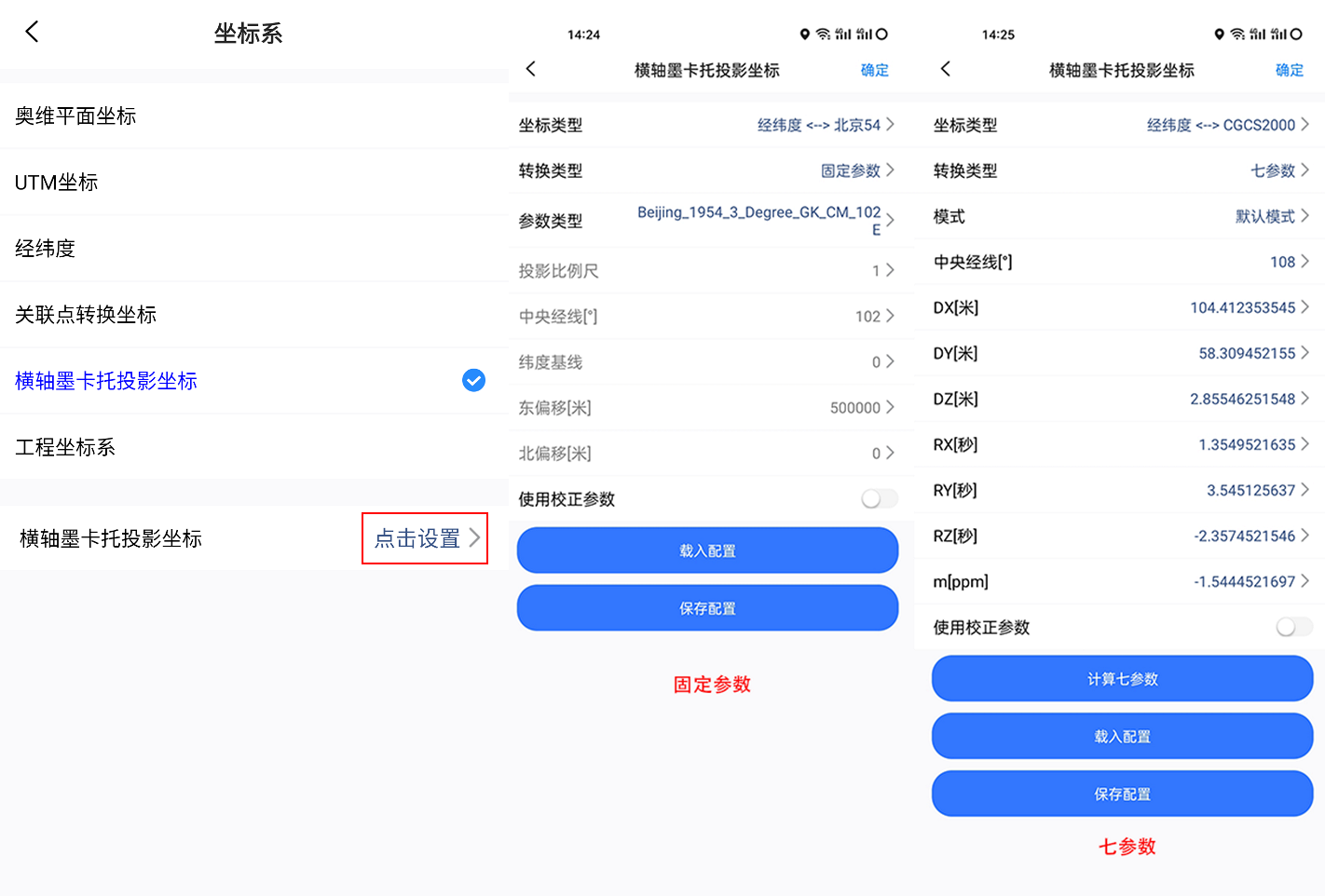This screenshot has height=896, width=1325.
Task: Tap 保存配置 in seven-parameter screen
Action: 1123,794
